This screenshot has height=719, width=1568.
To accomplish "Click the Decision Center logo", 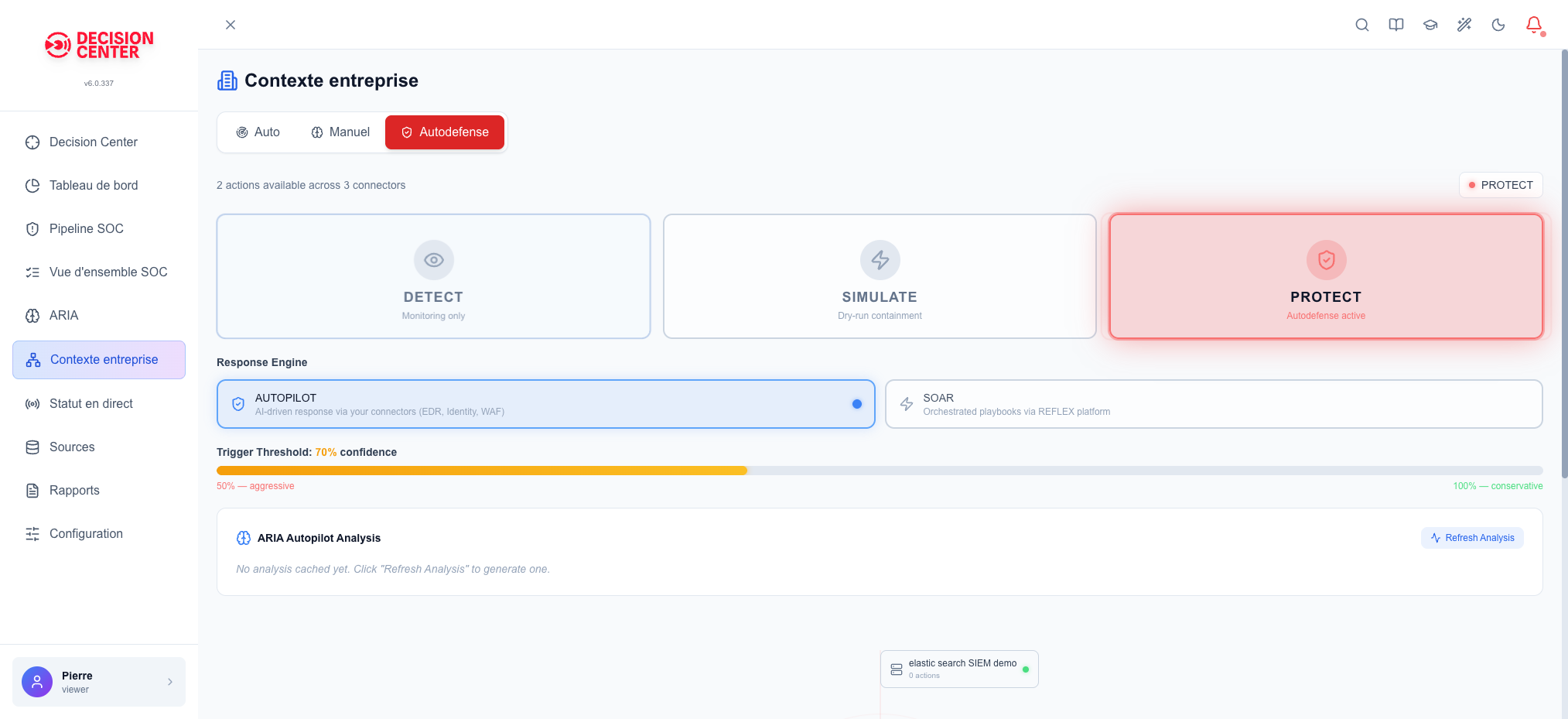I will [x=99, y=45].
